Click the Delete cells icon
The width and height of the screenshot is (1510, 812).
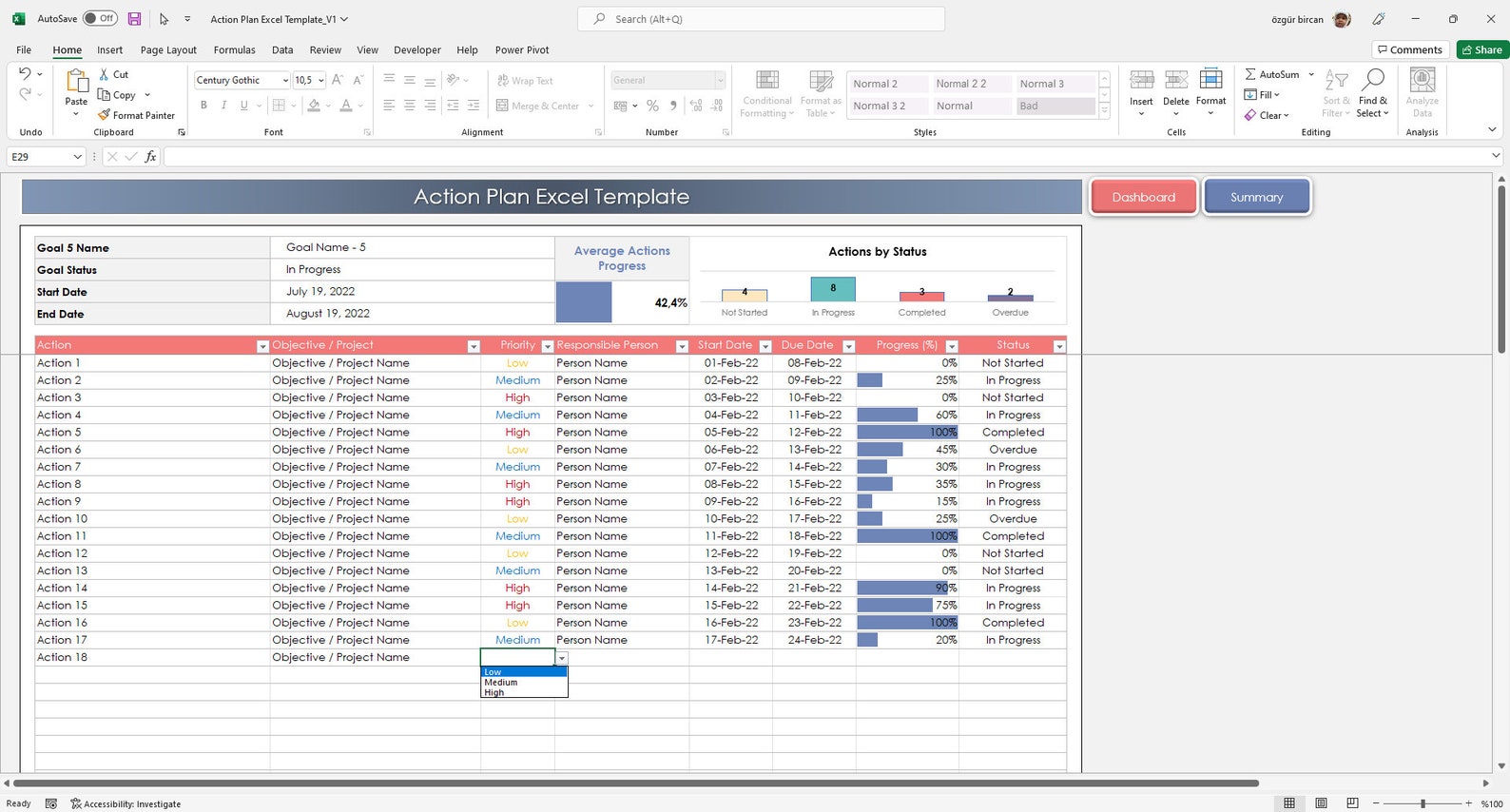[1176, 81]
